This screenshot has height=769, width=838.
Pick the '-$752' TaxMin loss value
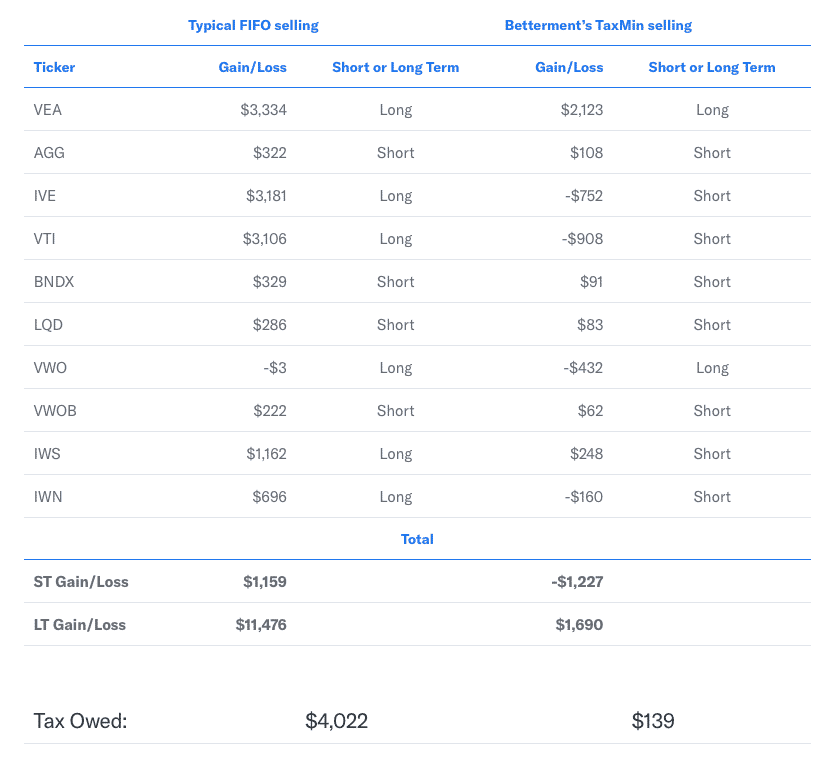584,196
